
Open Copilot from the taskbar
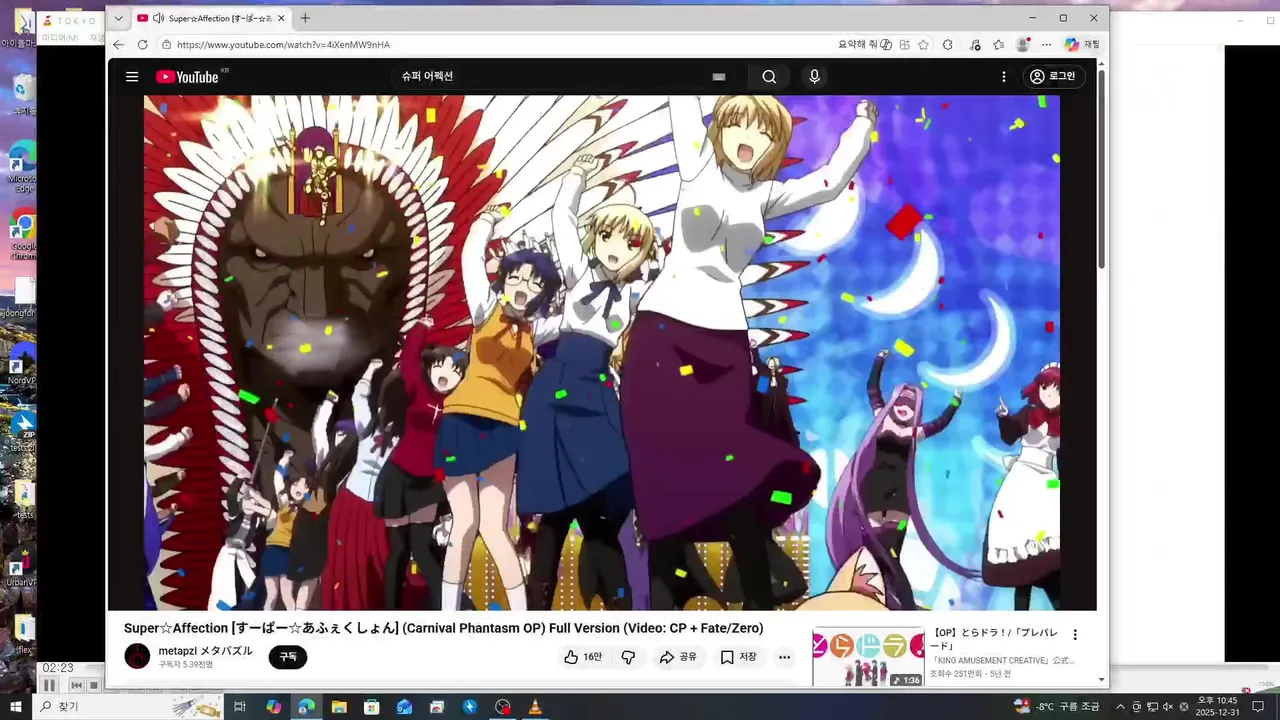tap(273, 707)
